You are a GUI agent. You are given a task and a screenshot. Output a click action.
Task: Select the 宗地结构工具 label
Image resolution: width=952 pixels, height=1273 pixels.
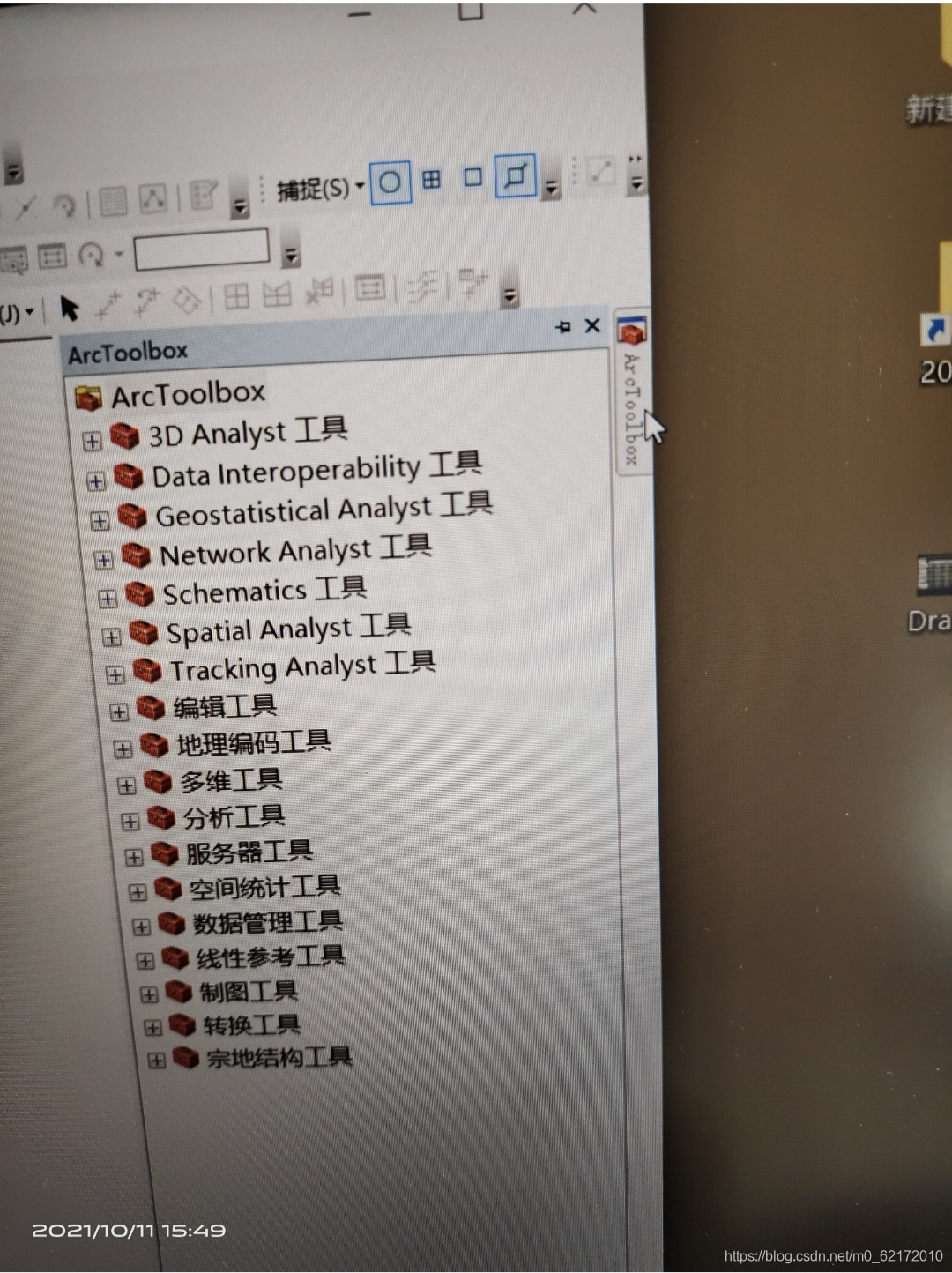coord(279,1057)
